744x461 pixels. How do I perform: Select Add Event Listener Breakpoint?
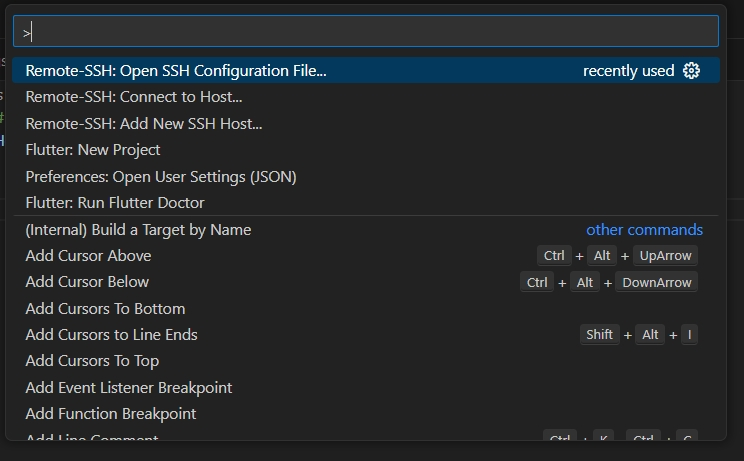click(x=366, y=388)
